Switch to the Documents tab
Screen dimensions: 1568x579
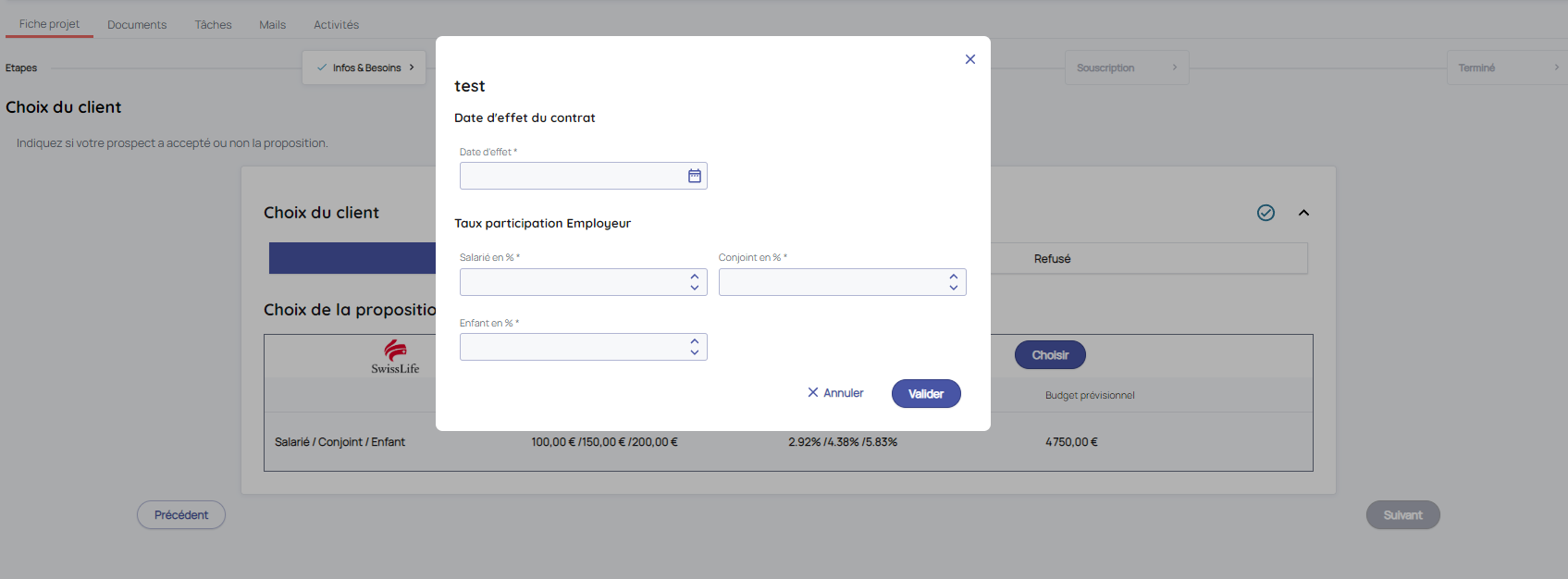(x=137, y=25)
